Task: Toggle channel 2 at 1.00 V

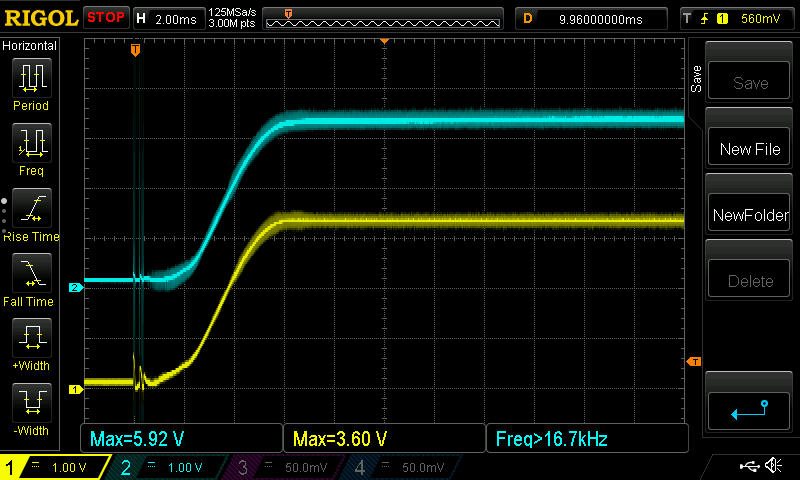Action: [169, 467]
